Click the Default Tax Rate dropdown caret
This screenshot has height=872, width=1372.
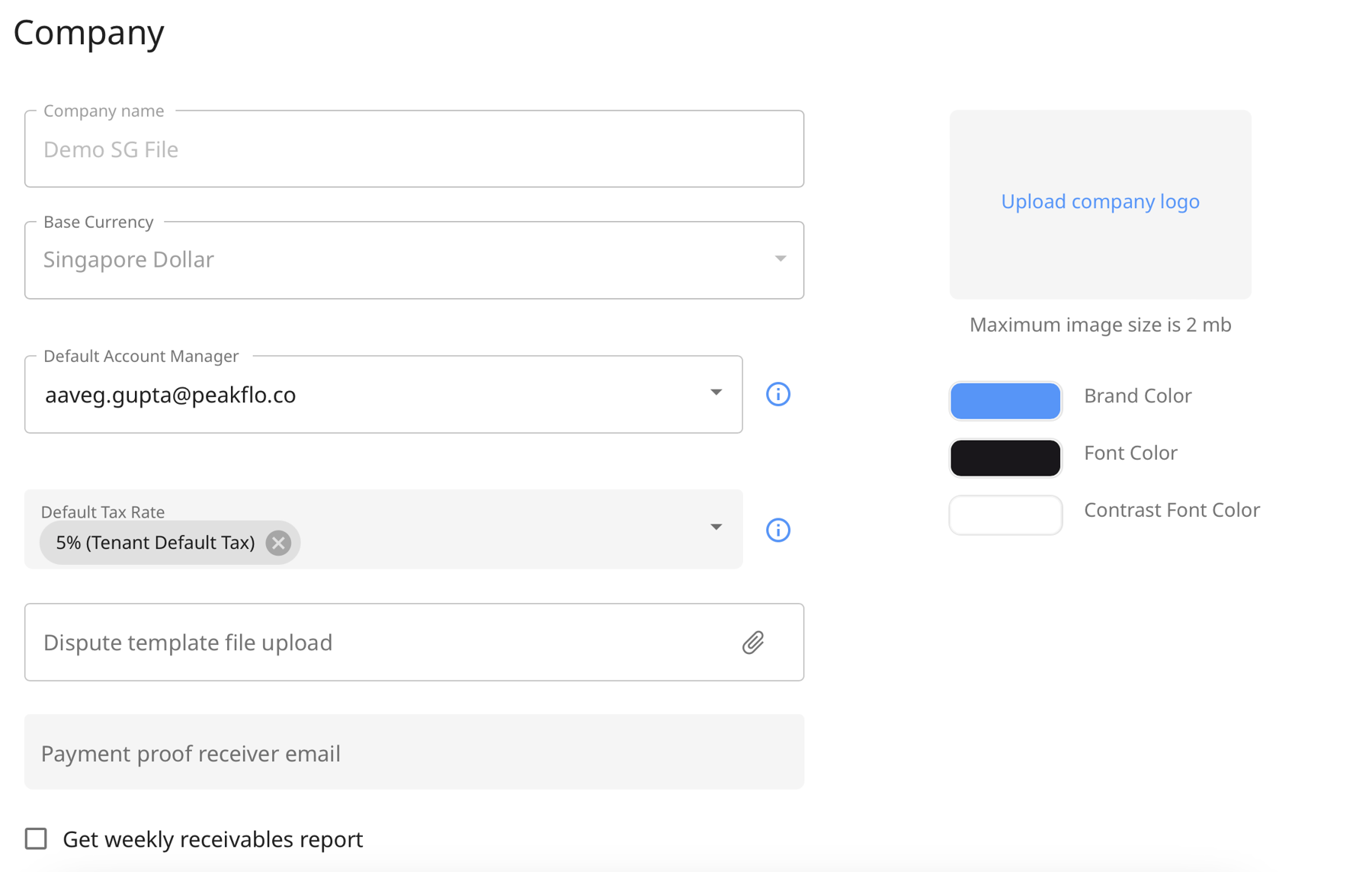[716, 527]
